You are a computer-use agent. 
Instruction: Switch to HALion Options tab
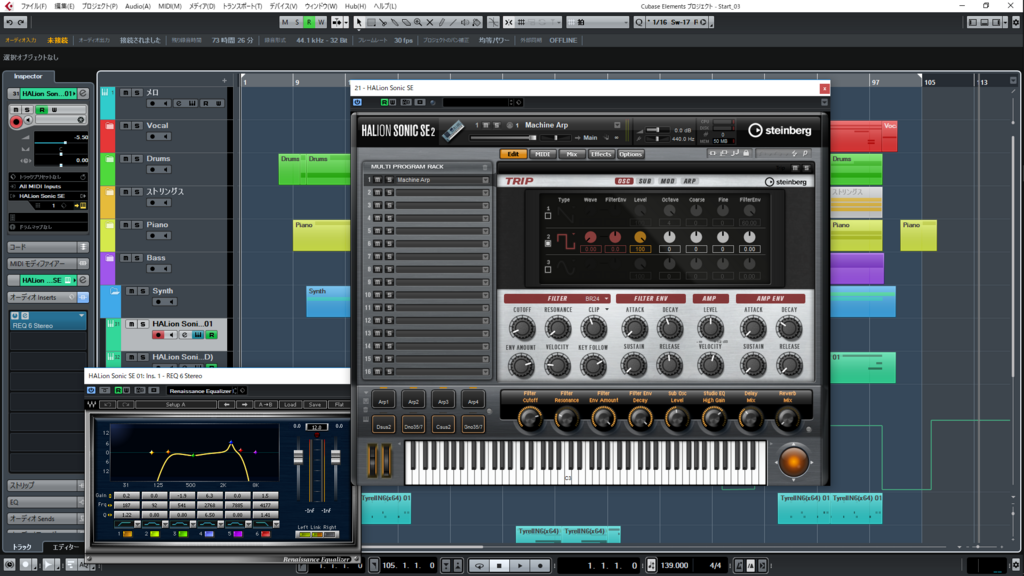pos(630,154)
